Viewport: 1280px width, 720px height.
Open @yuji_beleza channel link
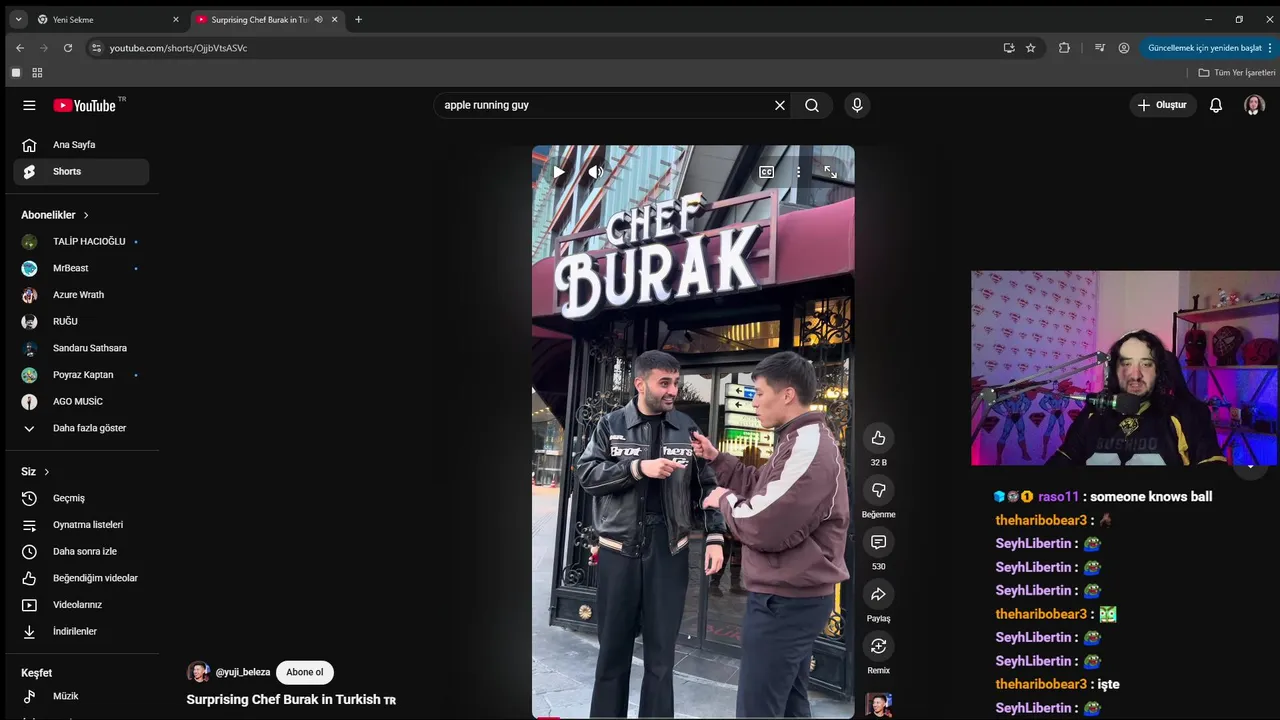pyautogui.click(x=243, y=672)
